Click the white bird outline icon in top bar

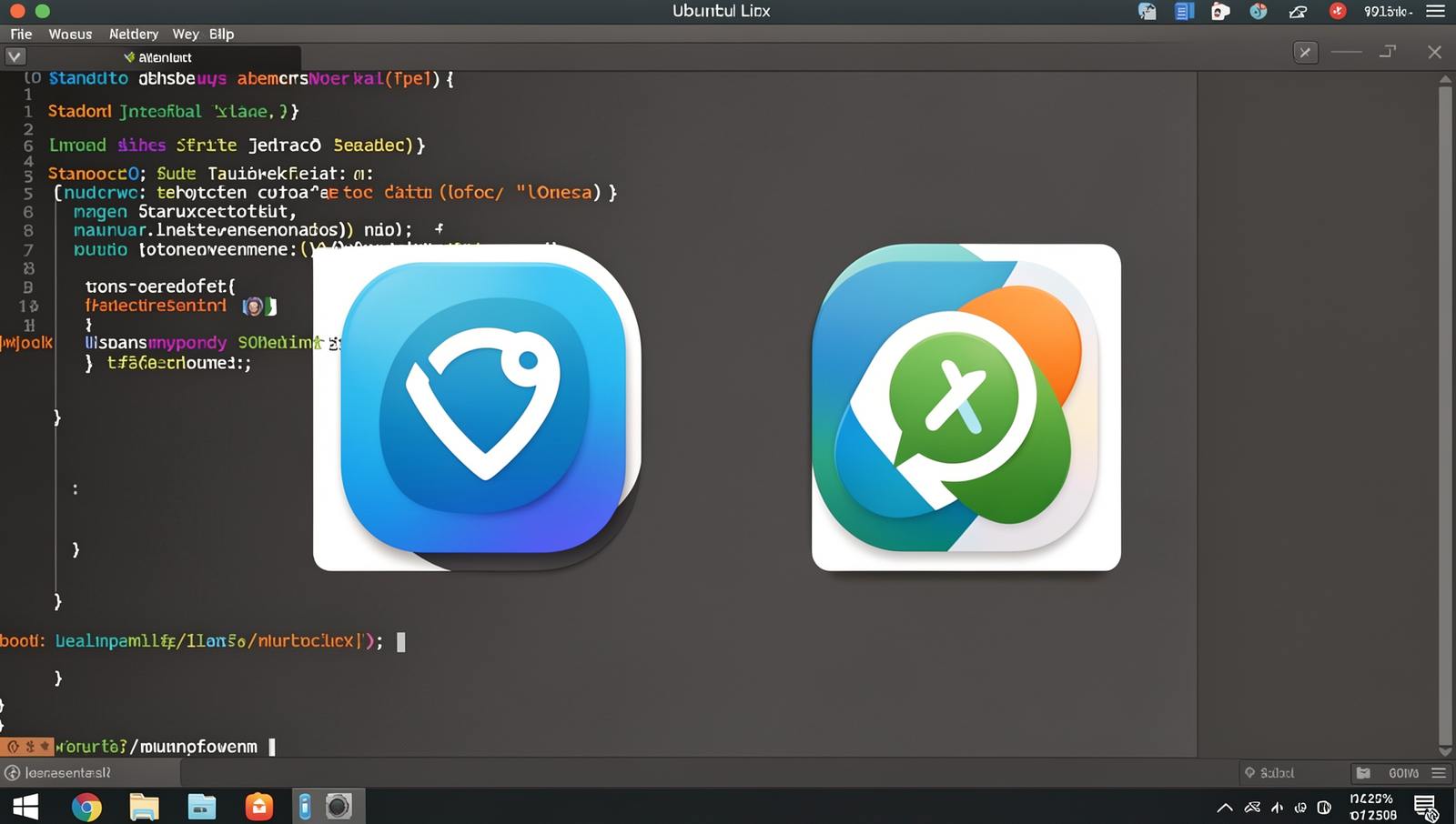[1298, 12]
